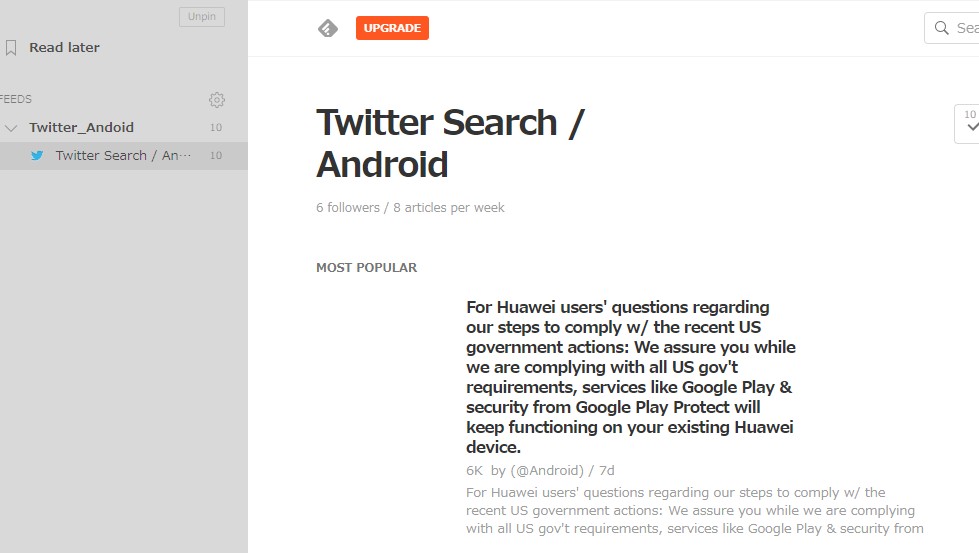
Task: Click unread count beside Twitter_Andoid
Action: click(216, 127)
